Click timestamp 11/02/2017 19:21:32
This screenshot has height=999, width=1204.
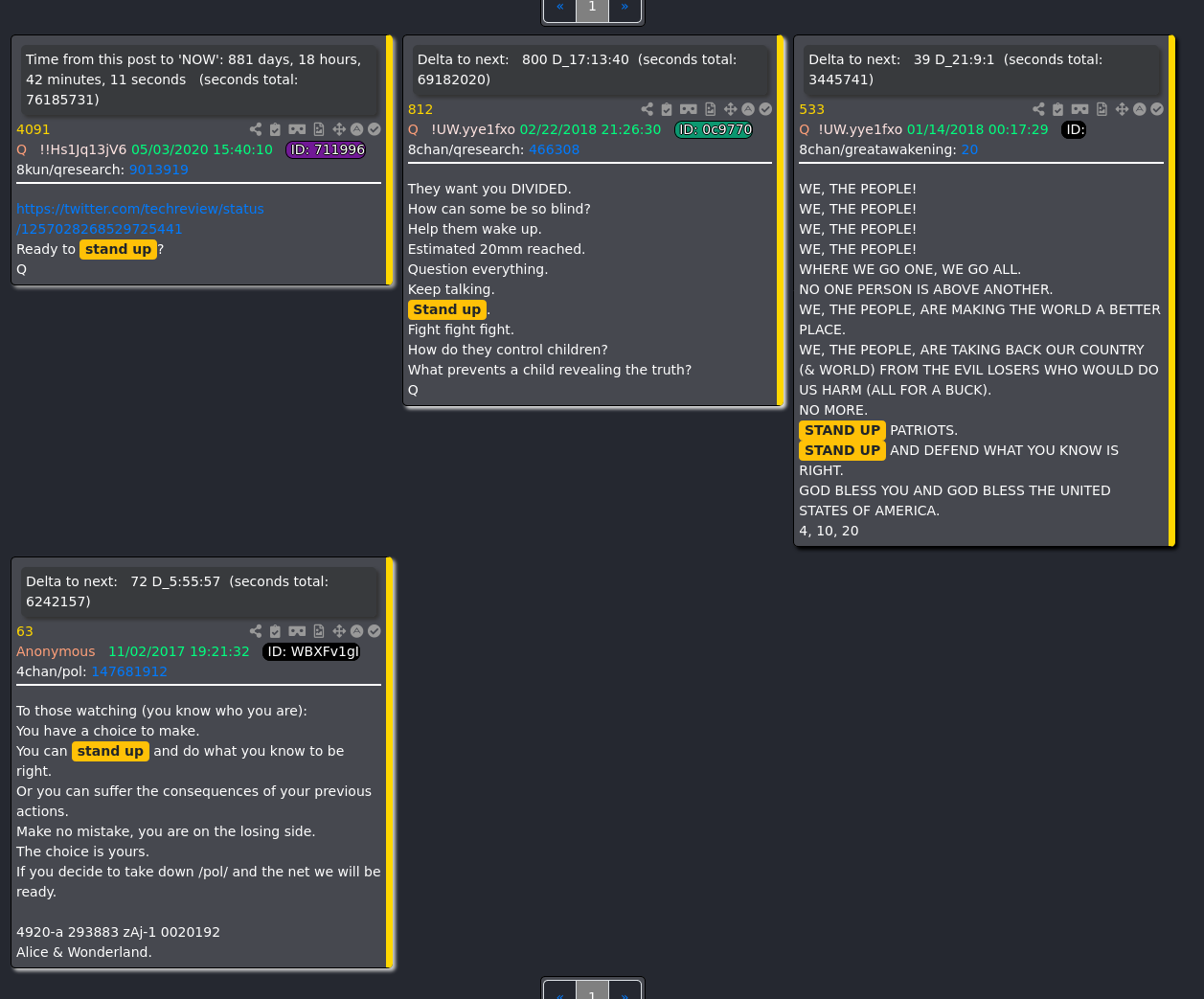coord(178,651)
